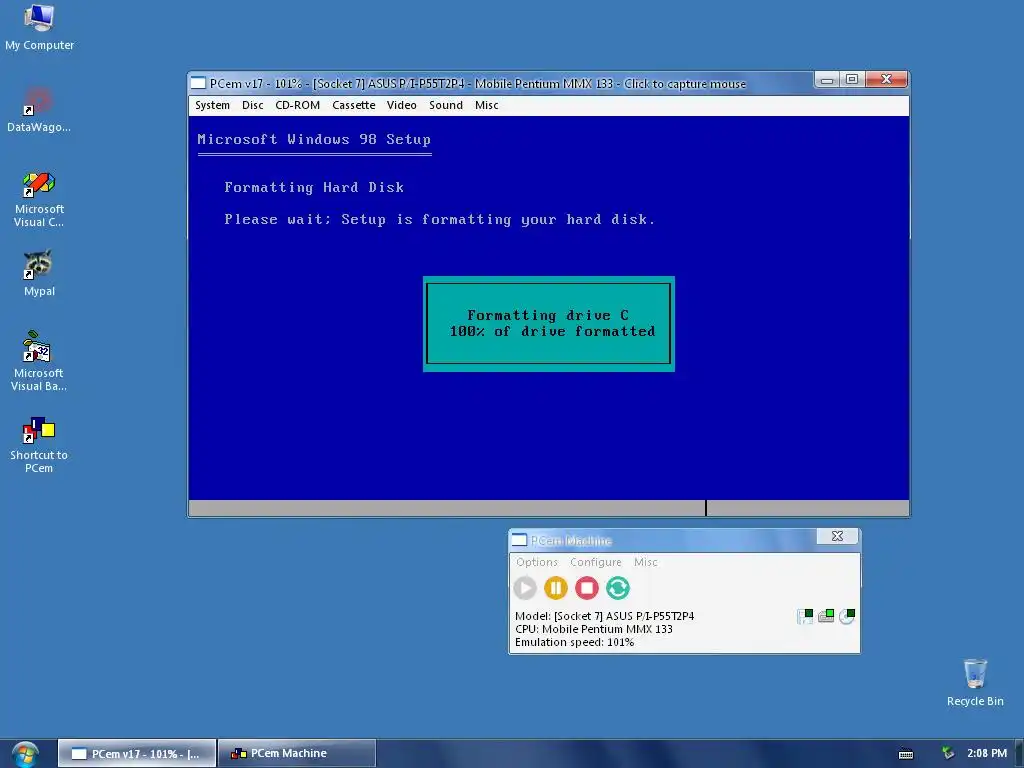Click the 2:08 PM system clock
Viewport: 1024px width, 768px height.
[x=987, y=753]
